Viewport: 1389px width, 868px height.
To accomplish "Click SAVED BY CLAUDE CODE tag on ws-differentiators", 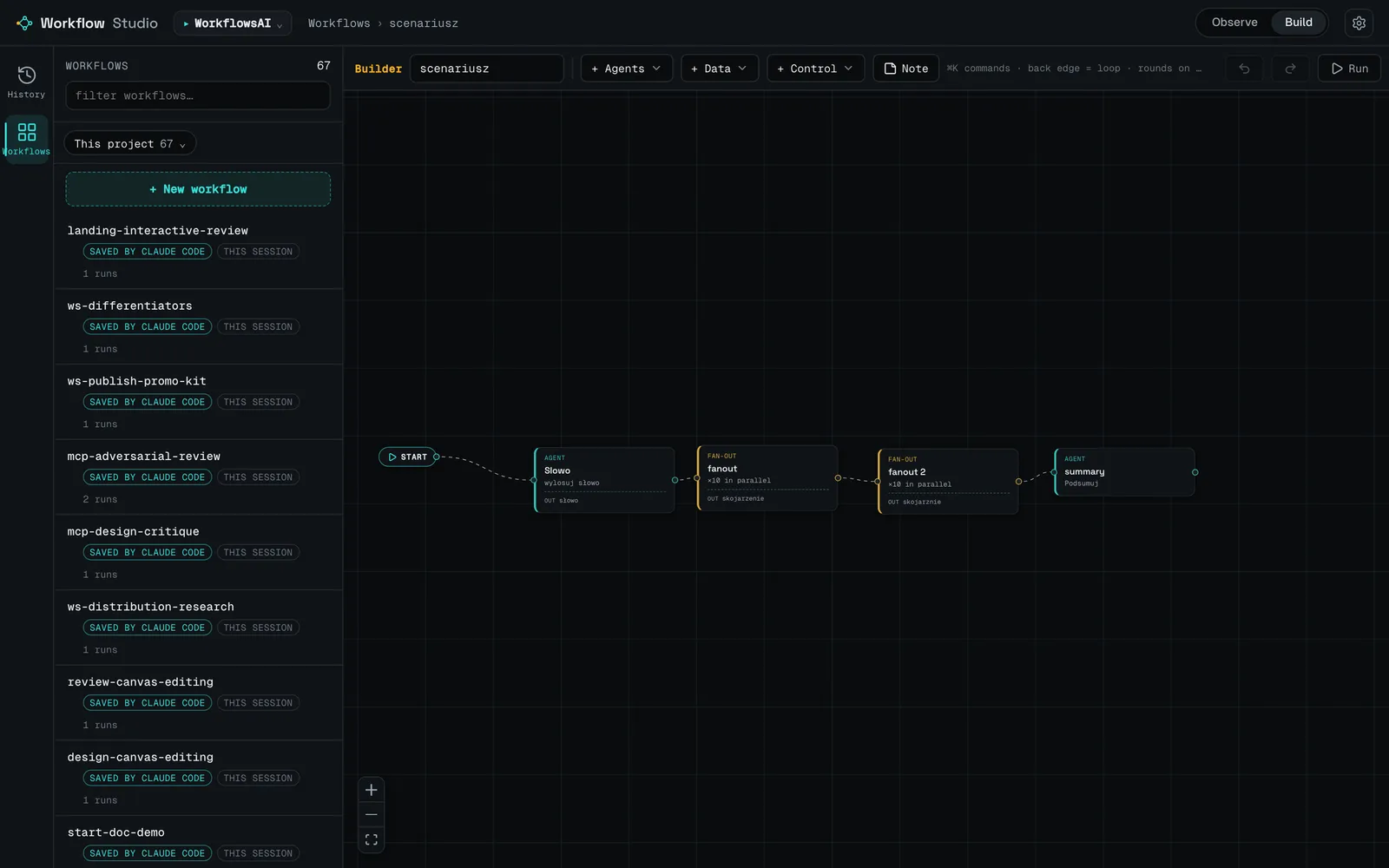I will pyautogui.click(x=148, y=327).
